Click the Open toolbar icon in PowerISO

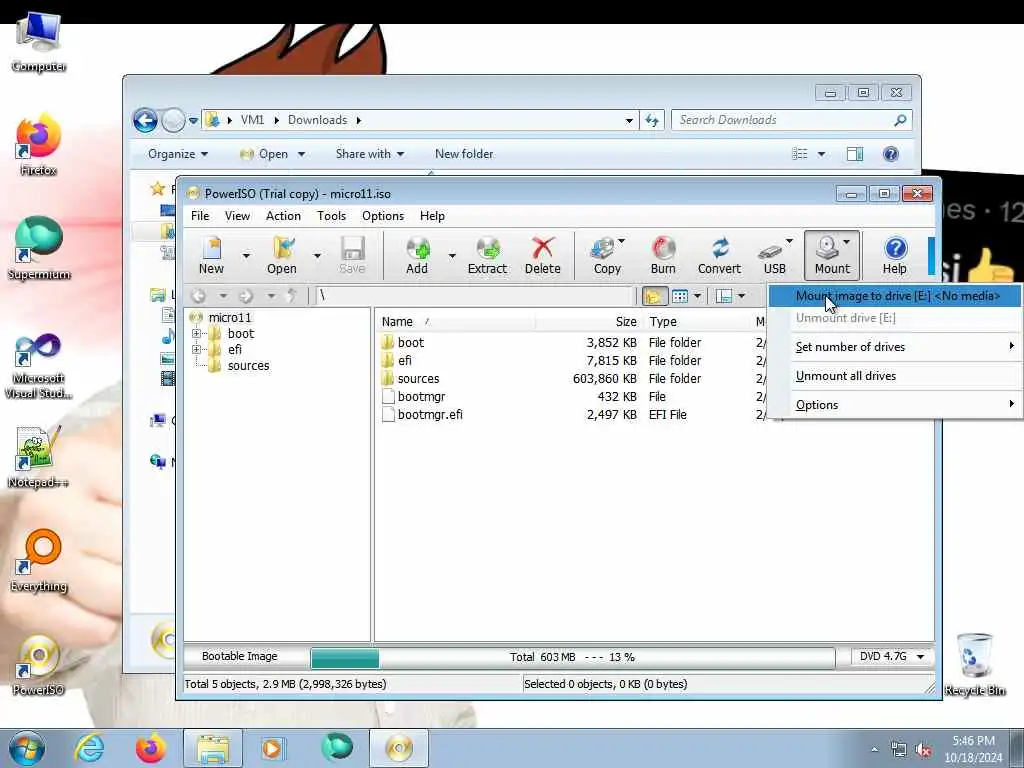(281, 255)
